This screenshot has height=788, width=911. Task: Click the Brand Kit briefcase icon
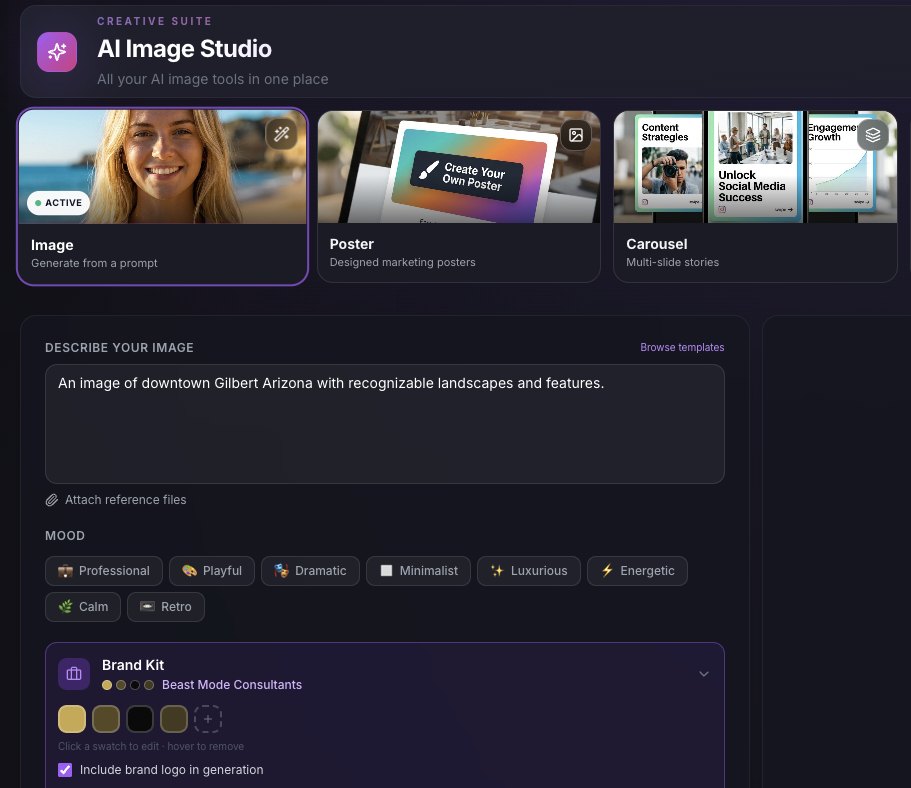coord(74,674)
